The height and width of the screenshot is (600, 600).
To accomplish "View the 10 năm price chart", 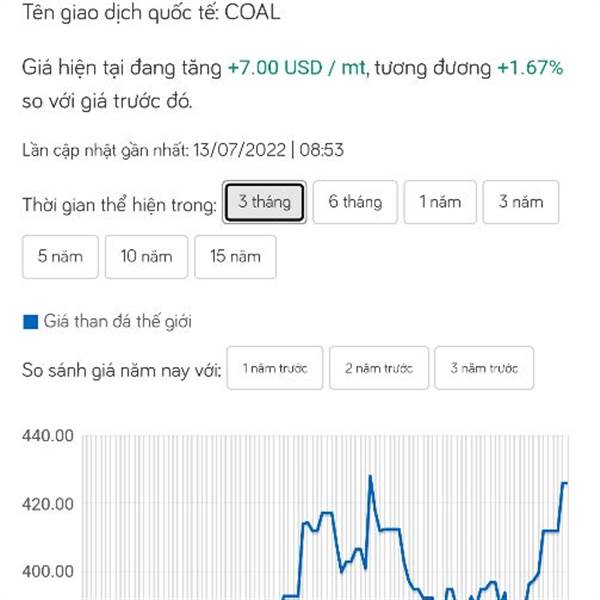I will 147,257.
